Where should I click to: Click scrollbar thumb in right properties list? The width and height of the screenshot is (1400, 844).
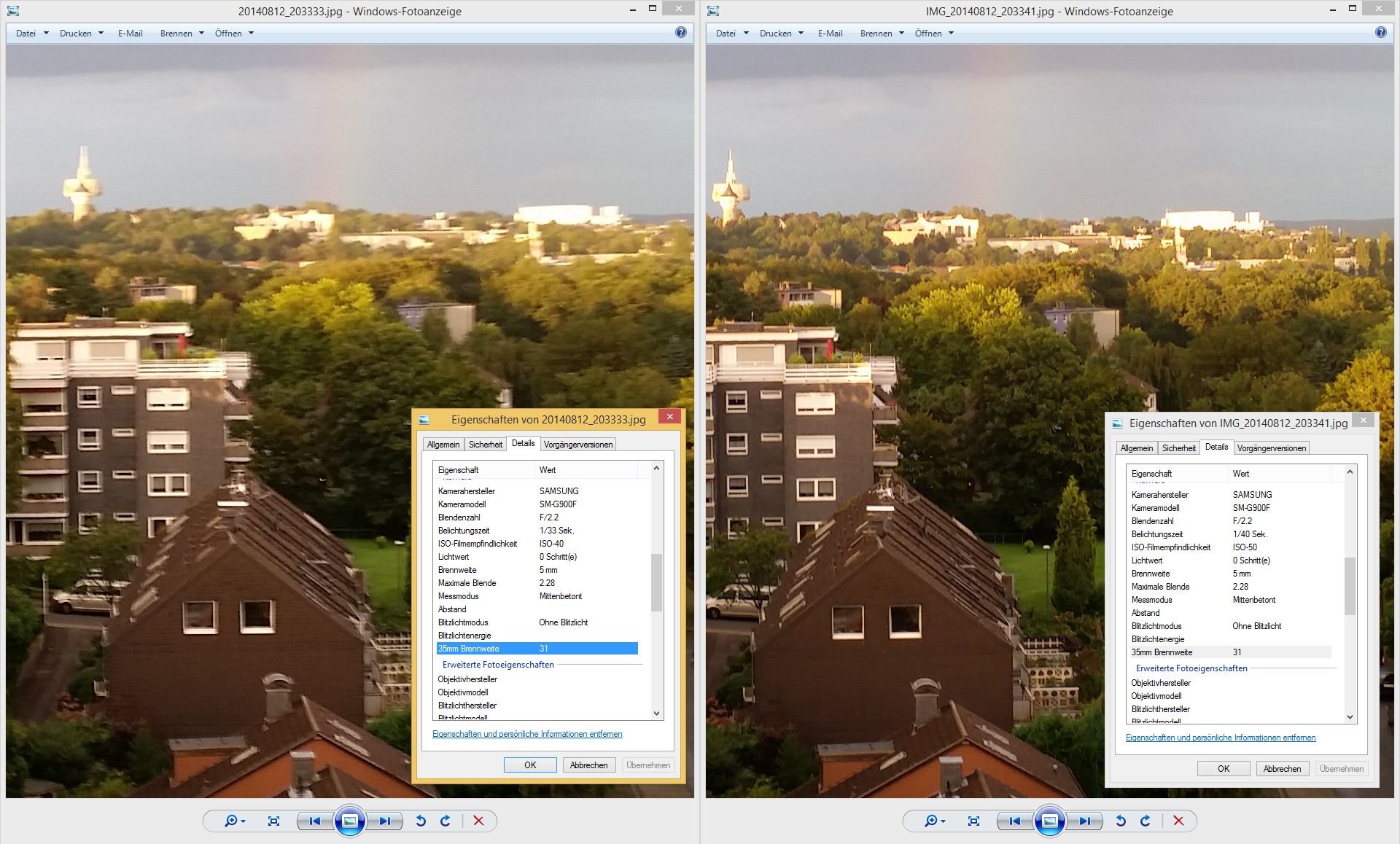click(x=1350, y=586)
